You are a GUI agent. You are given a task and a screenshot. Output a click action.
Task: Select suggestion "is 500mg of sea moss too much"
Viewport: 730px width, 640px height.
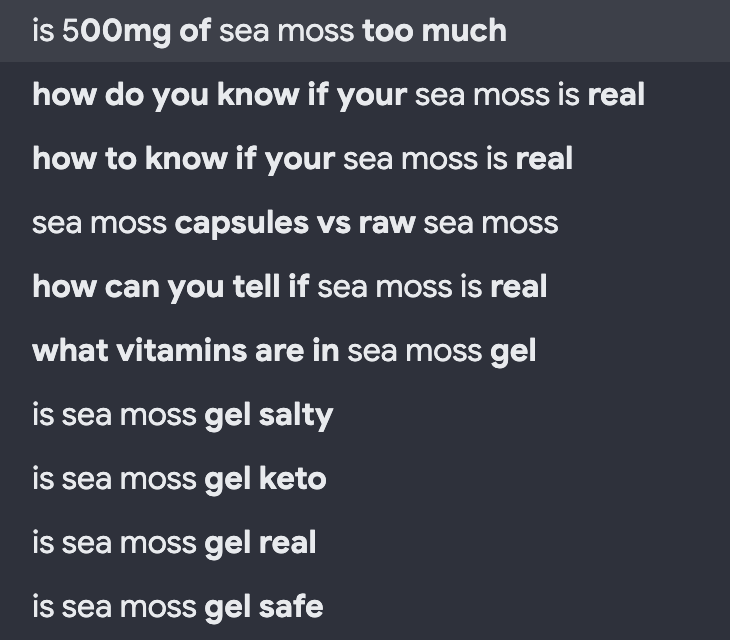(x=365, y=31)
